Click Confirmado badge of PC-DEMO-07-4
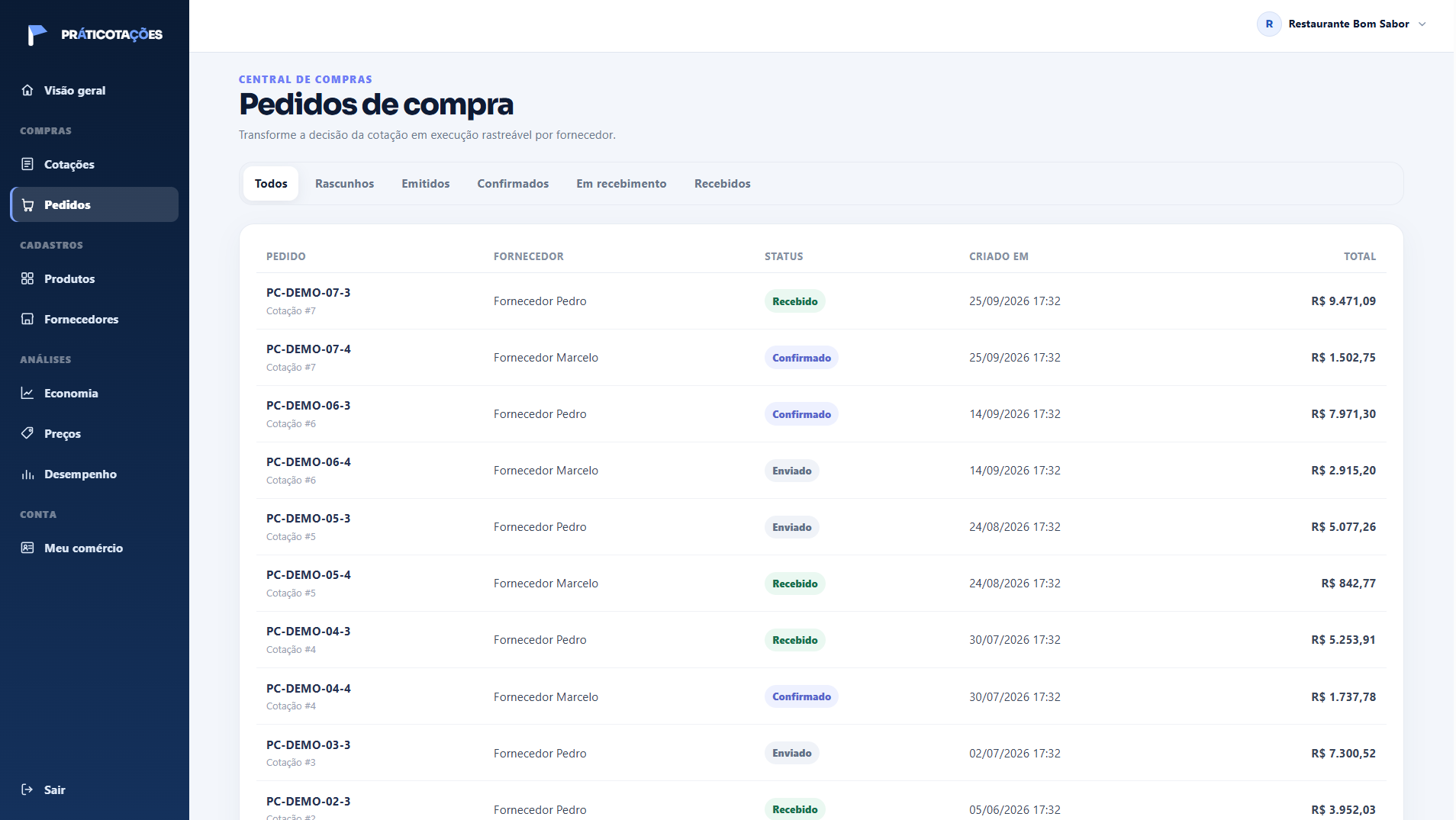The height and width of the screenshot is (820, 1456). [801, 358]
